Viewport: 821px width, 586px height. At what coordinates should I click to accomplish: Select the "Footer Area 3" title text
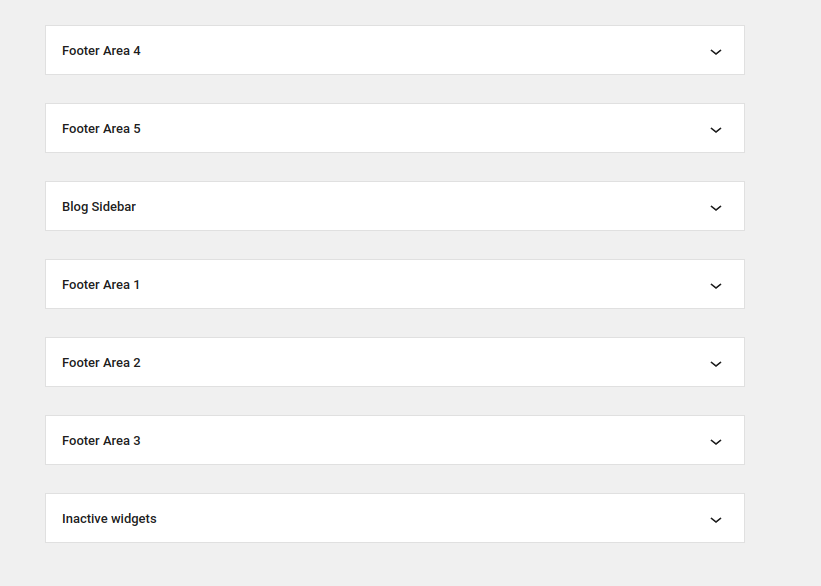click(101, 441)
